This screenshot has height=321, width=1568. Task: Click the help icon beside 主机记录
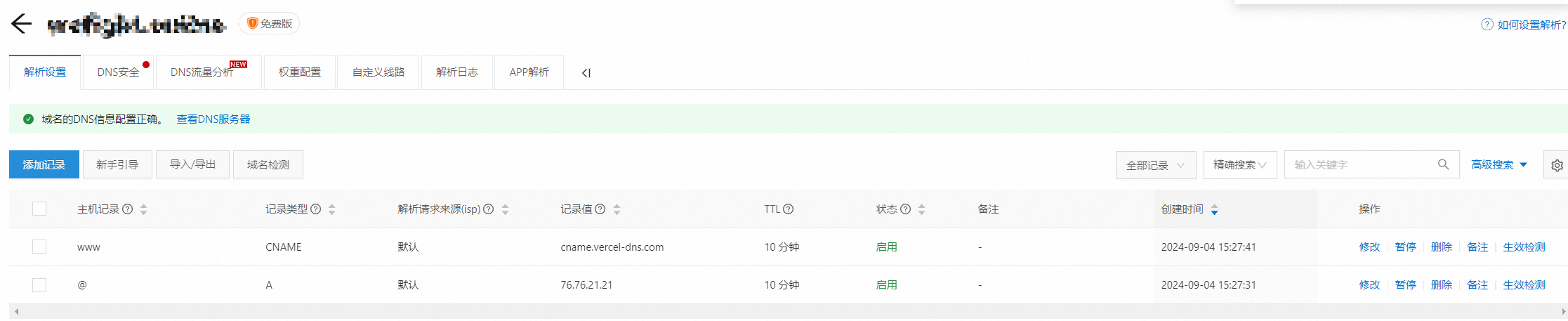click(127, 209)
